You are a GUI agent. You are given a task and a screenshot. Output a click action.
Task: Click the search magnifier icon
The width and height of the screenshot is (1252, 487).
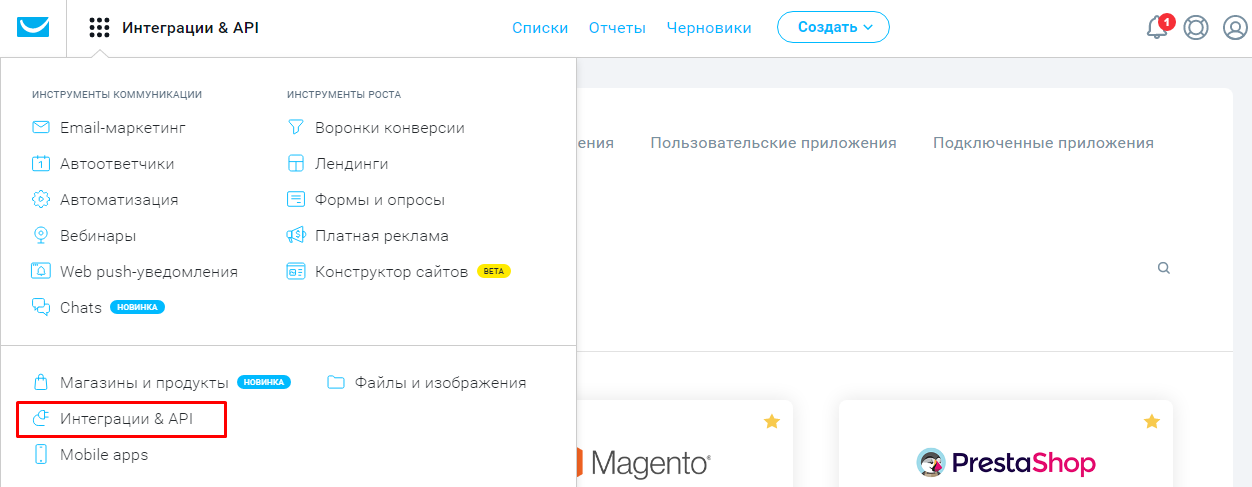coord(1163,268)
